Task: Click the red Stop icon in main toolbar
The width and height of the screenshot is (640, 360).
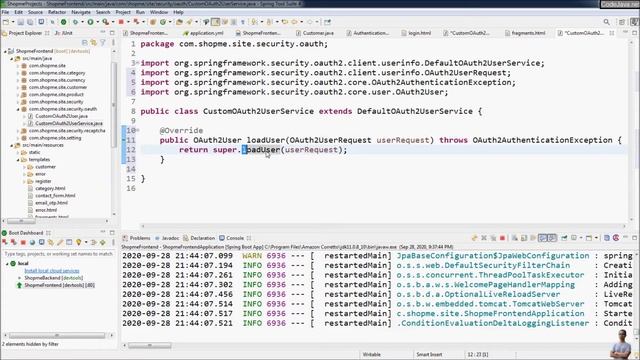Action: point(121,22)
